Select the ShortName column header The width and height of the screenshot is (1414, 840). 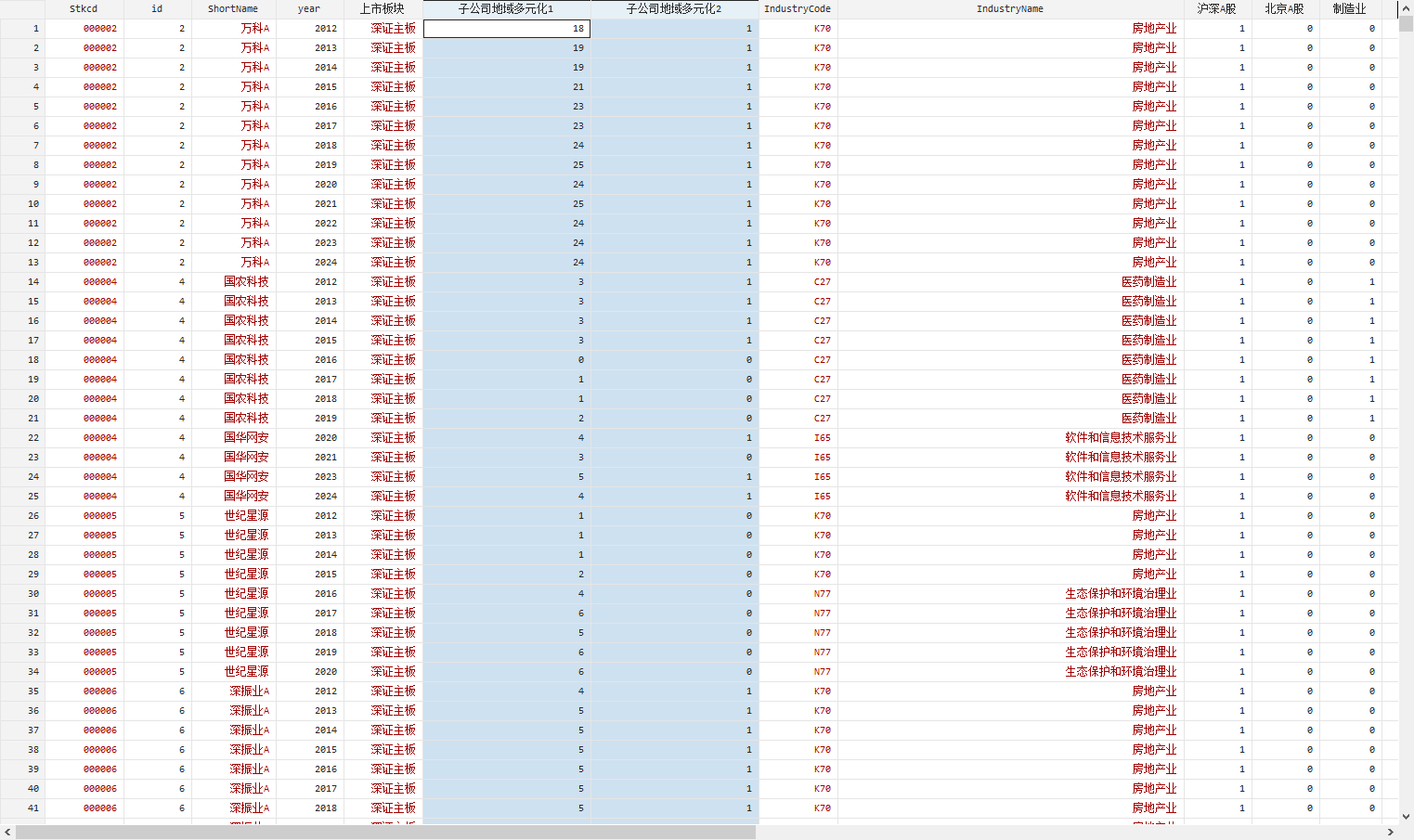(233, 8)
